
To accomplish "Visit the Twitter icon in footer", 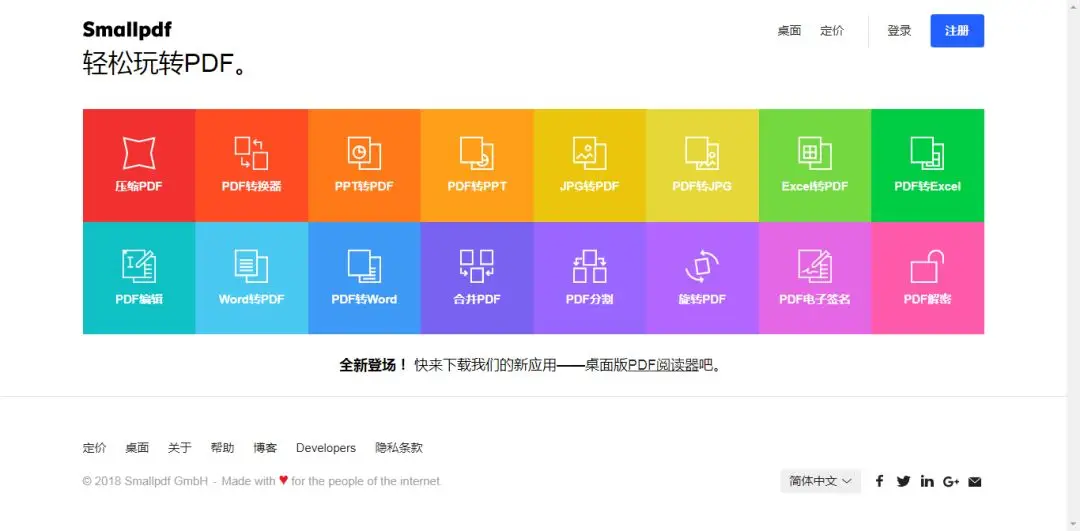I will pyautogui.click(x=904, y=481).
